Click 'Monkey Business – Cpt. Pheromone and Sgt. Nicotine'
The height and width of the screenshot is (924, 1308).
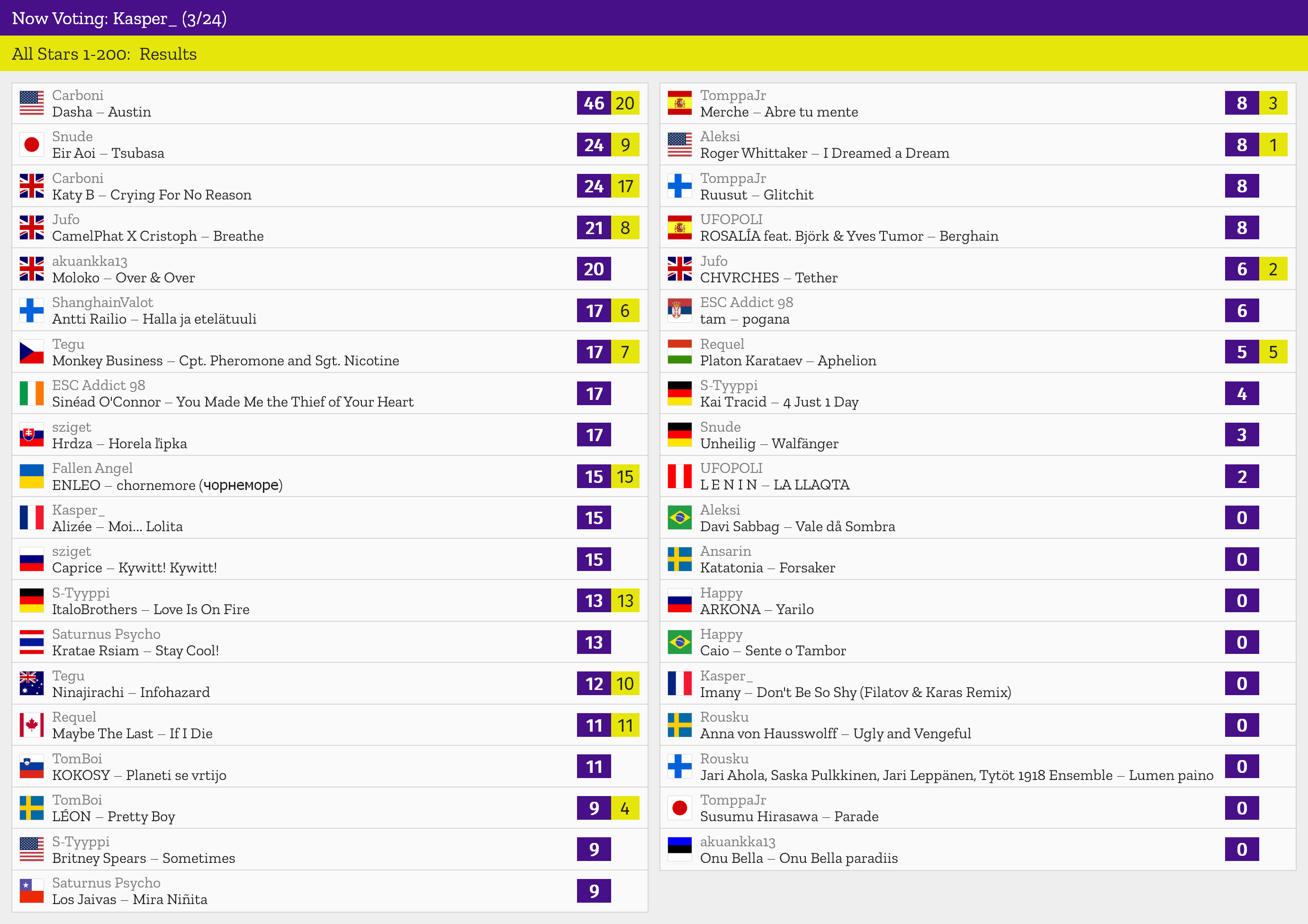point(226,361)
